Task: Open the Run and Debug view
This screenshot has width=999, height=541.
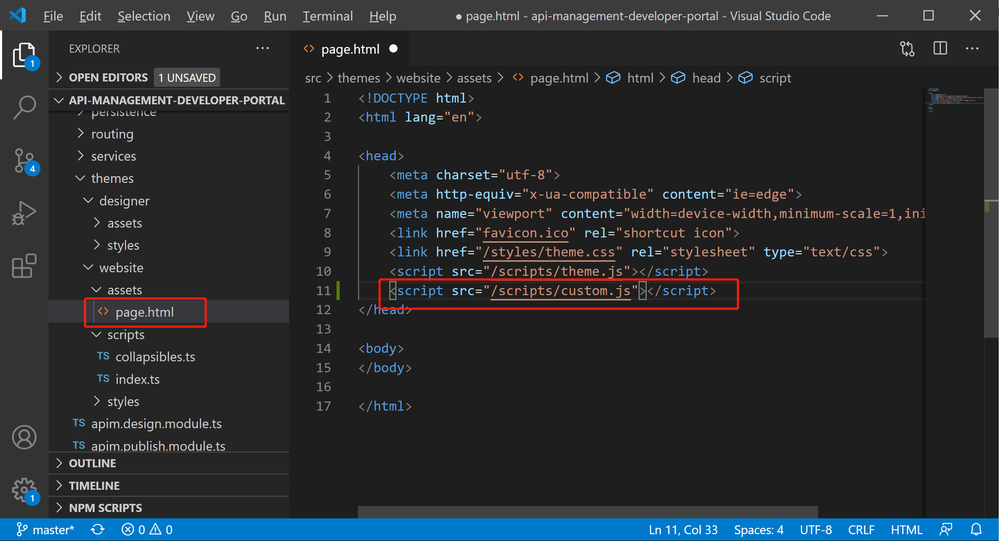Action: 24,213
